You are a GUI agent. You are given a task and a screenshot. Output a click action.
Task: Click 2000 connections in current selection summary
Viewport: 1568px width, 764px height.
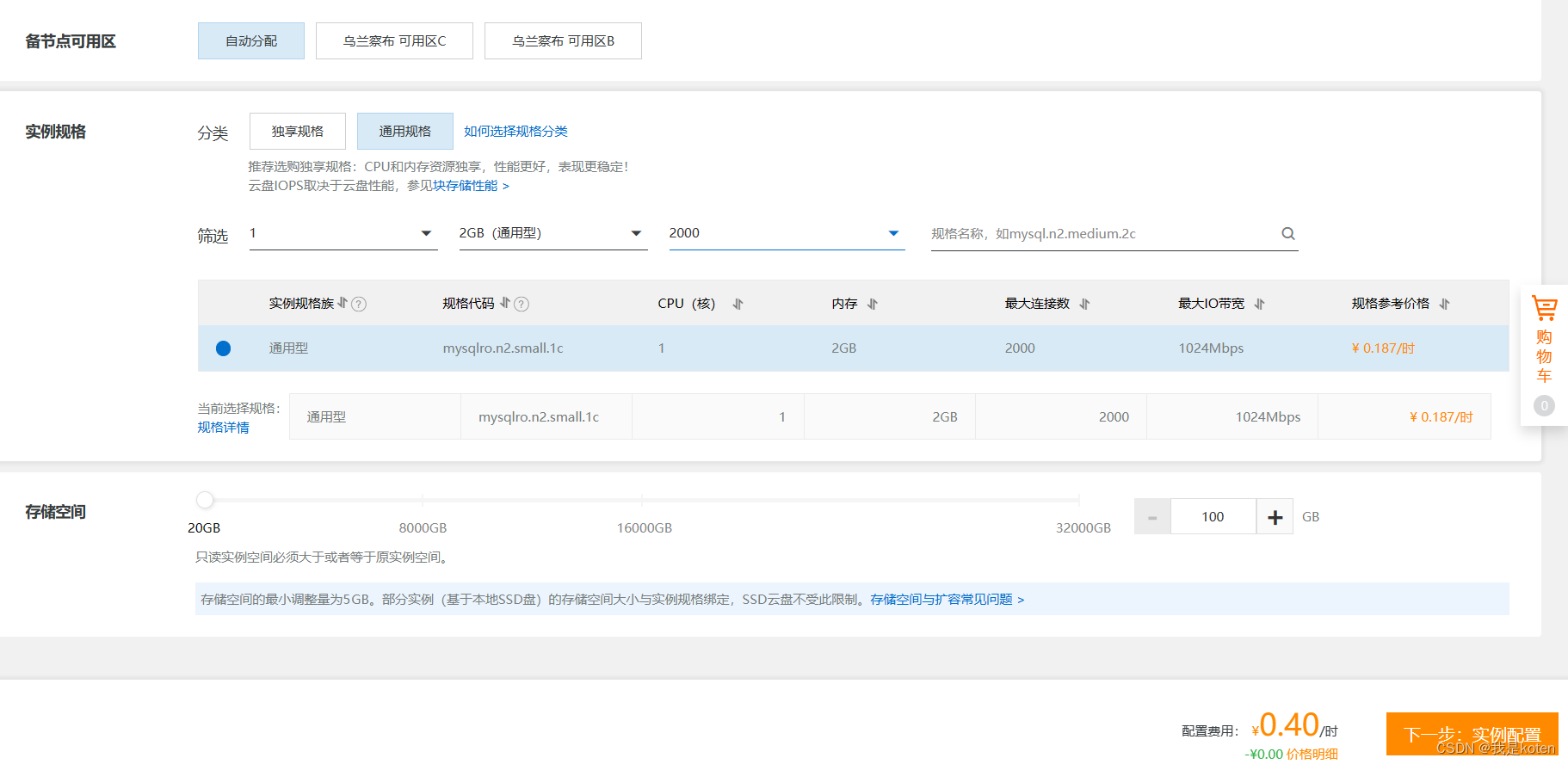click(1114, 417)
